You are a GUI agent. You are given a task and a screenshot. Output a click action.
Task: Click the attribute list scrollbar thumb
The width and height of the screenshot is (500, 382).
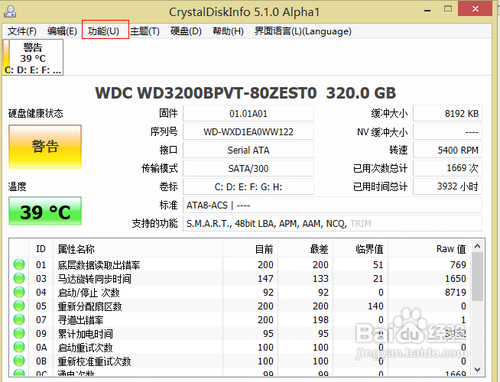[477, 277]
